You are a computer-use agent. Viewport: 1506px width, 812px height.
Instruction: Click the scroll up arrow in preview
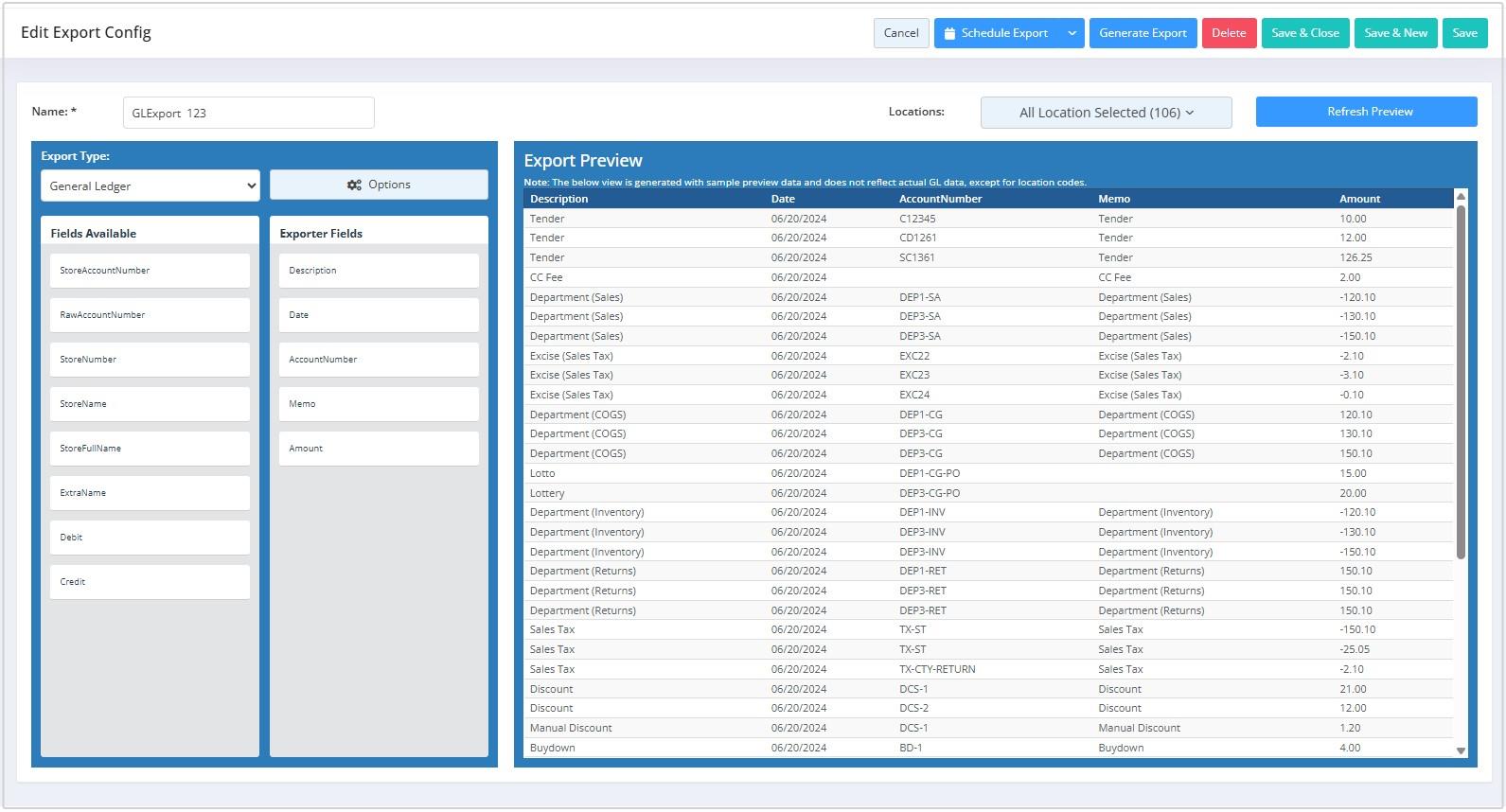pos(1461,197)
